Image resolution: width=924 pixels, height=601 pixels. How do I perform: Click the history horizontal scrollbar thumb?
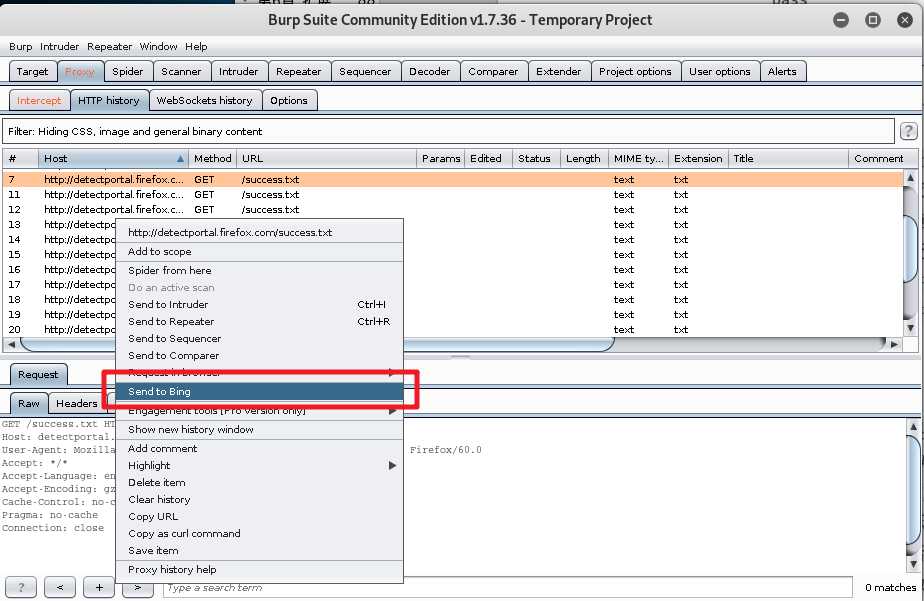318,344
